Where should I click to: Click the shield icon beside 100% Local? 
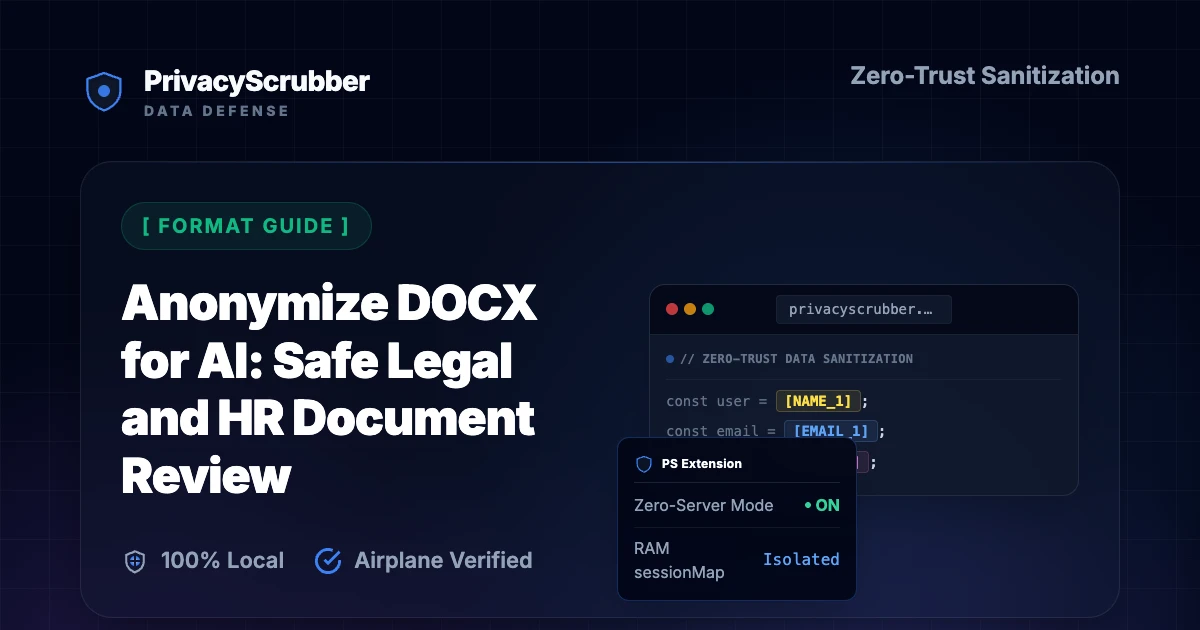pyautogui.click(x=135, y=561)
